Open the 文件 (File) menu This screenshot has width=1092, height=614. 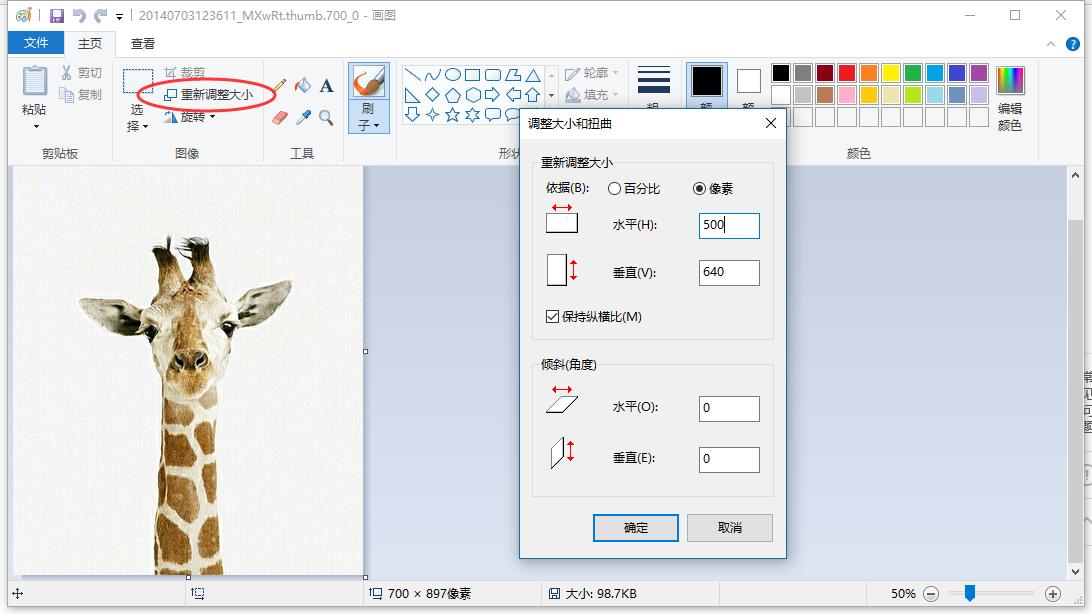coord(36,43)
